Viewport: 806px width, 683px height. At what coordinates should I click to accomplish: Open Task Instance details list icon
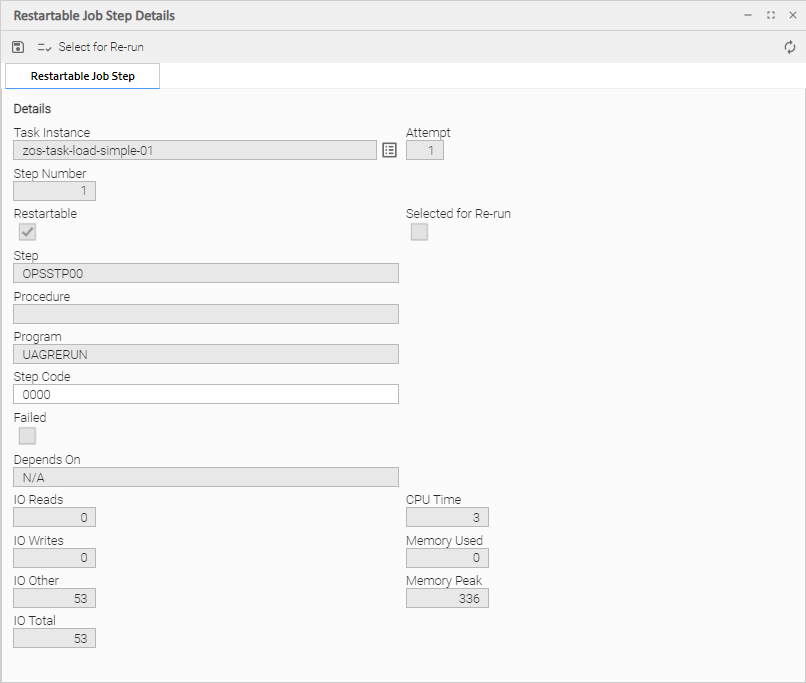click(x=389, y=150)
